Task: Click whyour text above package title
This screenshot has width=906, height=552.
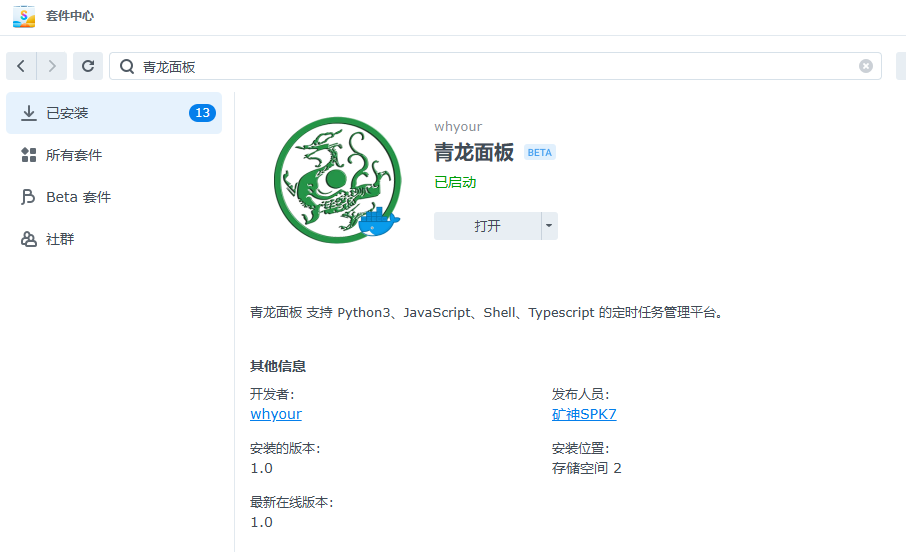Action: [458, 127]
